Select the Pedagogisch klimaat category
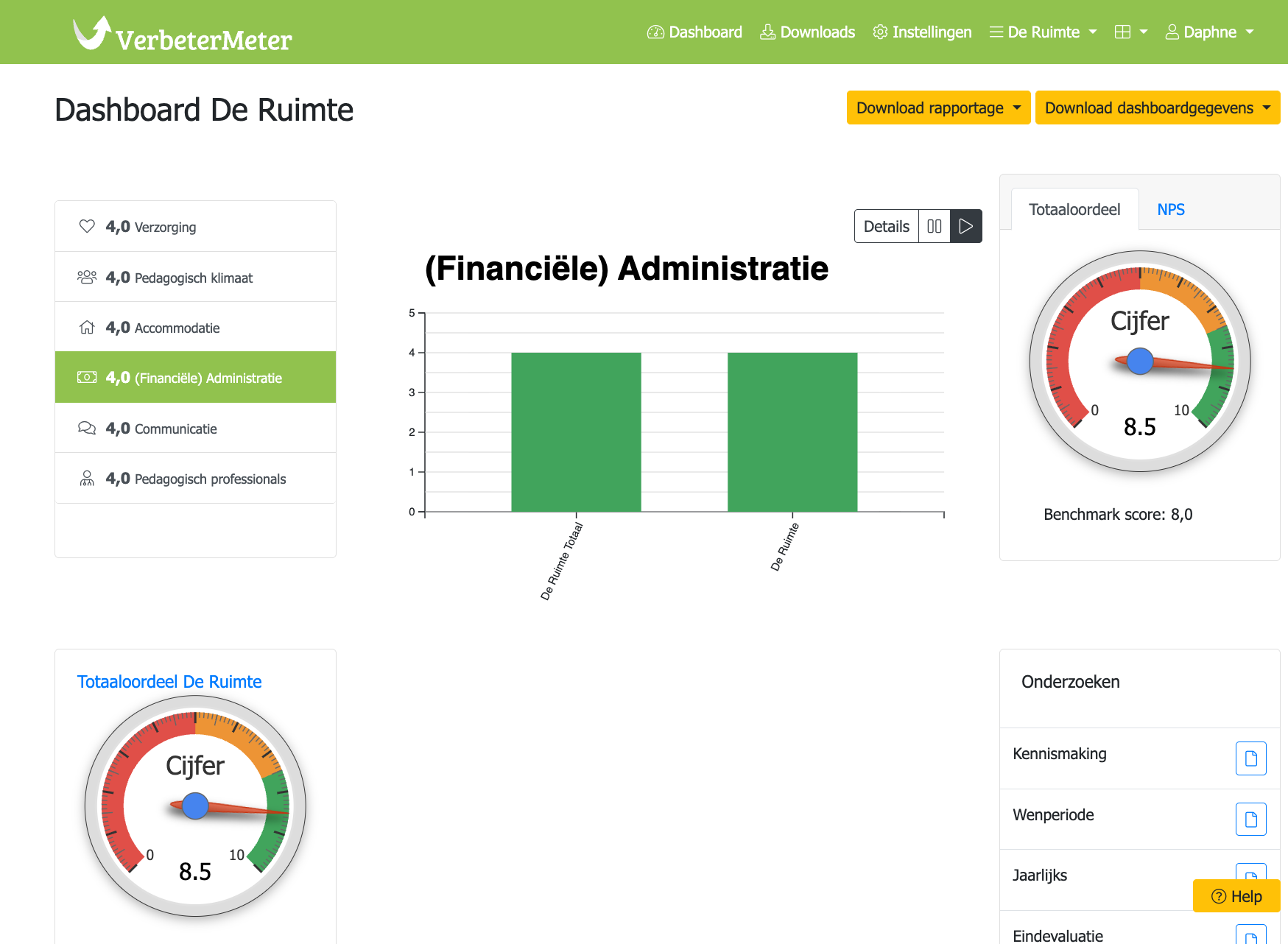 195,278
